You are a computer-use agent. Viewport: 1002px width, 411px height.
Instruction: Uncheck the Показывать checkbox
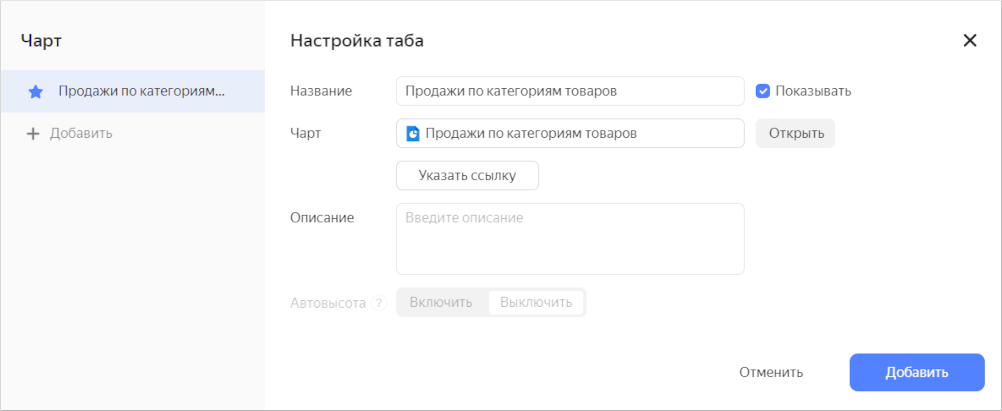click(763, 91)
